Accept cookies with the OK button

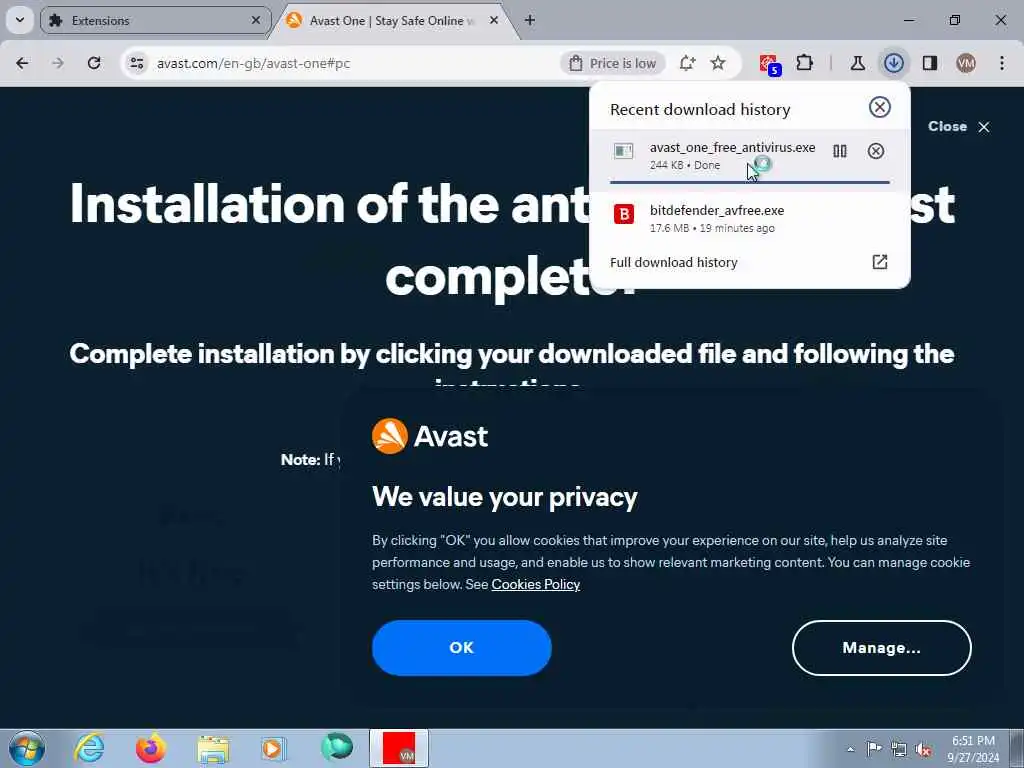(x=462, y=648)
